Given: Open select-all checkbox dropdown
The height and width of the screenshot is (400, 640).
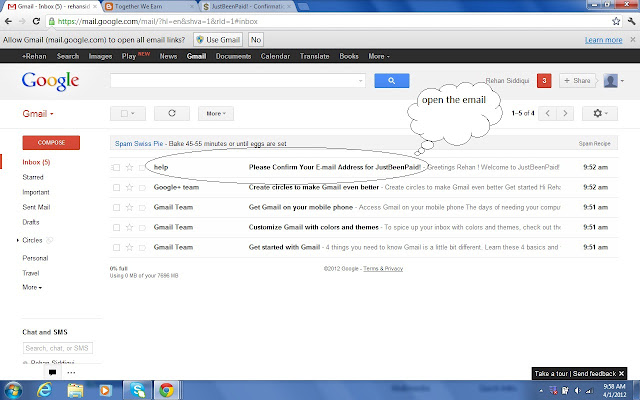Looking at the screenshot, I should [128, 113].
